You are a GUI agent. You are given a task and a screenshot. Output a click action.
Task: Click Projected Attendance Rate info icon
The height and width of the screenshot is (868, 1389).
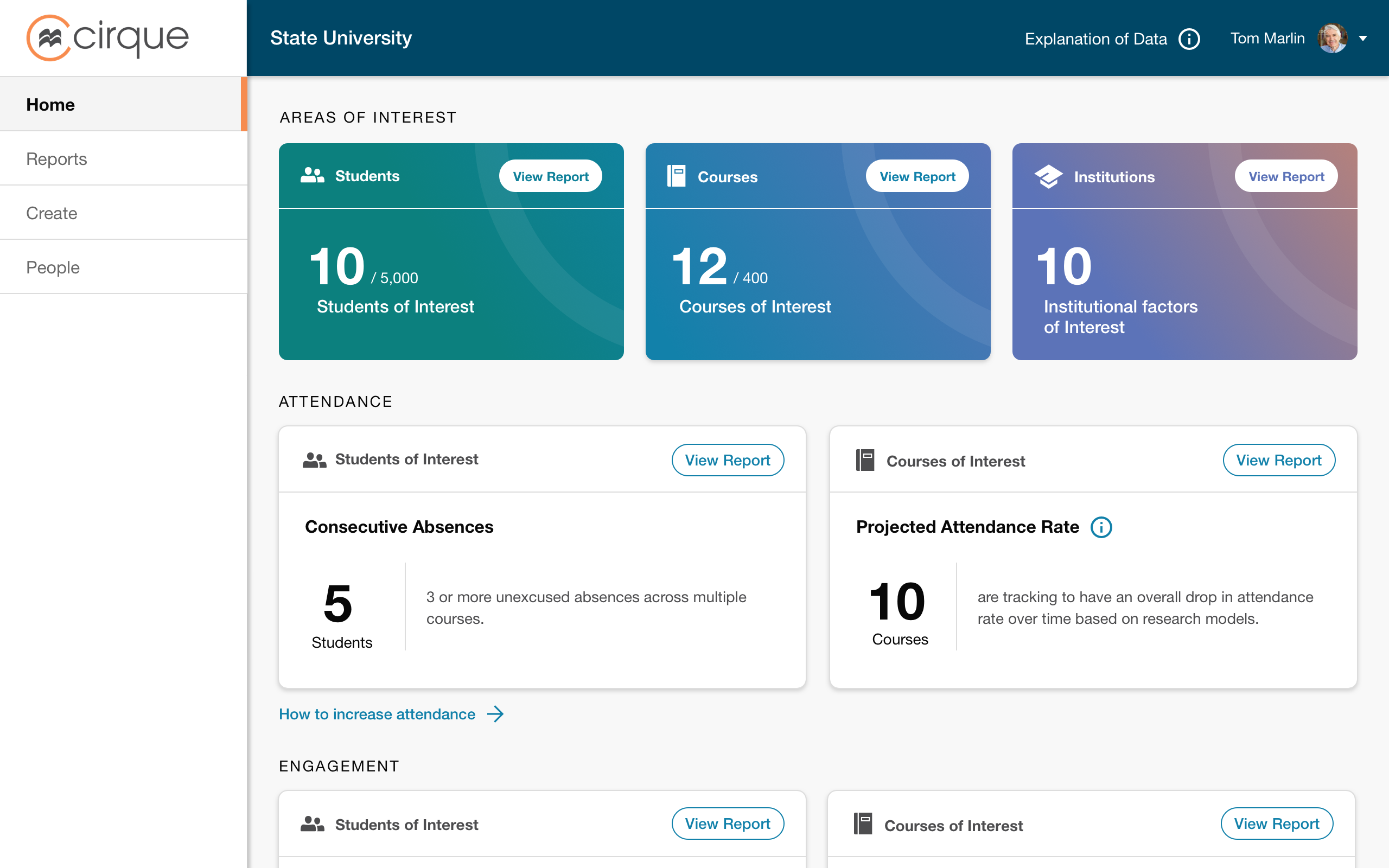[1101, 527]
